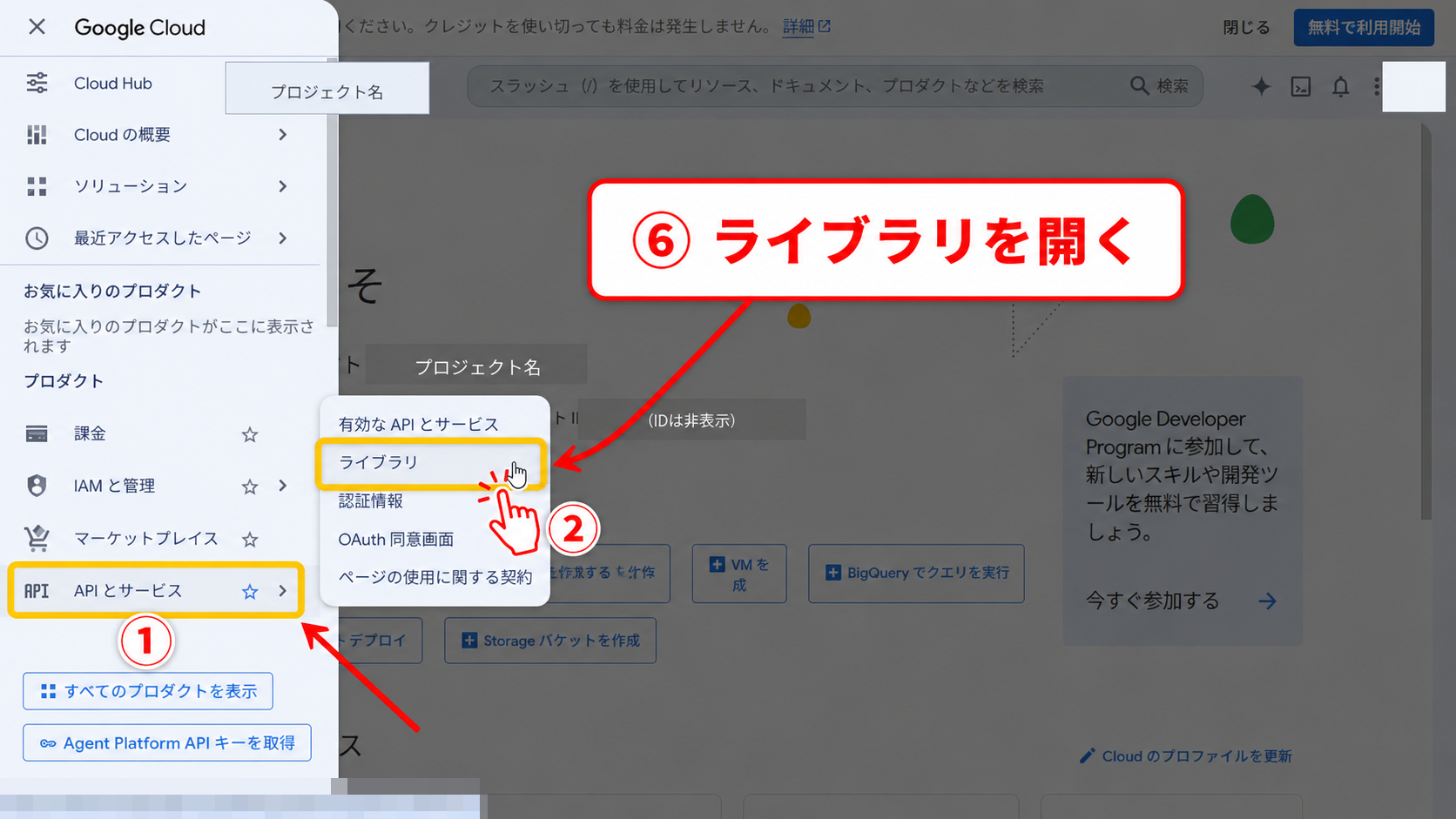The width and height of the screenshot is (1456, 819).
Task: Click the API icon beside API とサービス
Action: coord(37,591)
